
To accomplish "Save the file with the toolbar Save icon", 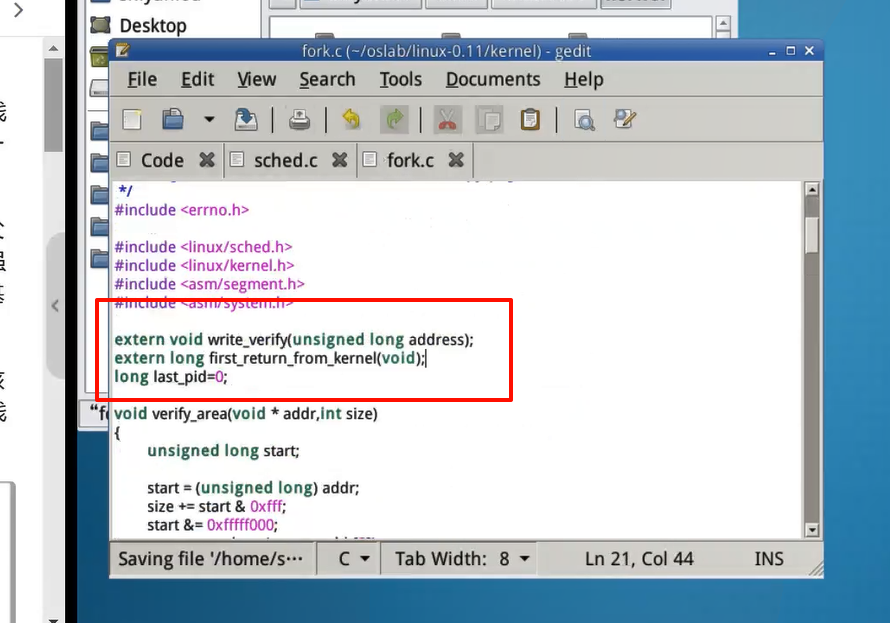I will point(246,120).
